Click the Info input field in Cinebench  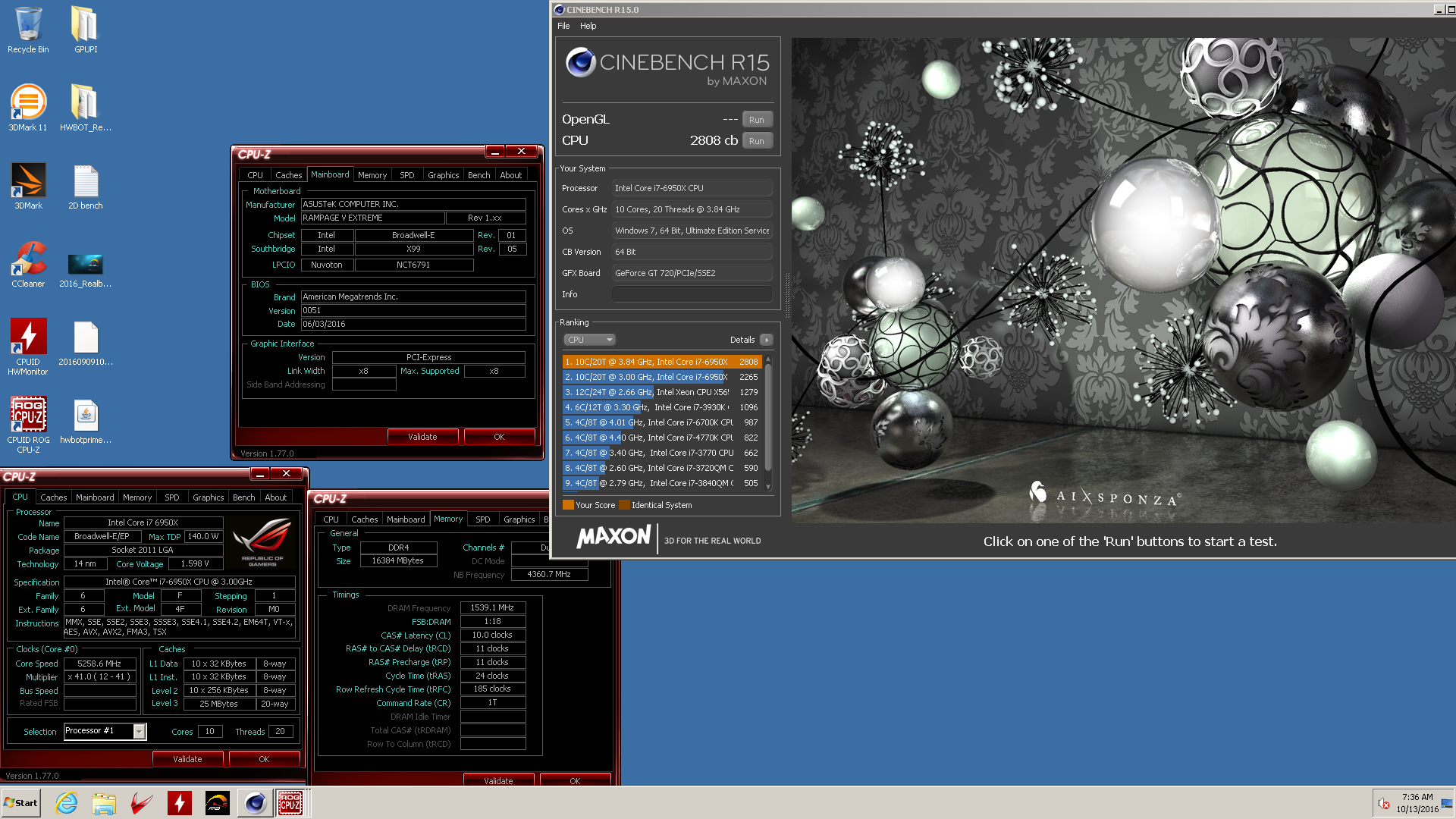pos(692,294)
